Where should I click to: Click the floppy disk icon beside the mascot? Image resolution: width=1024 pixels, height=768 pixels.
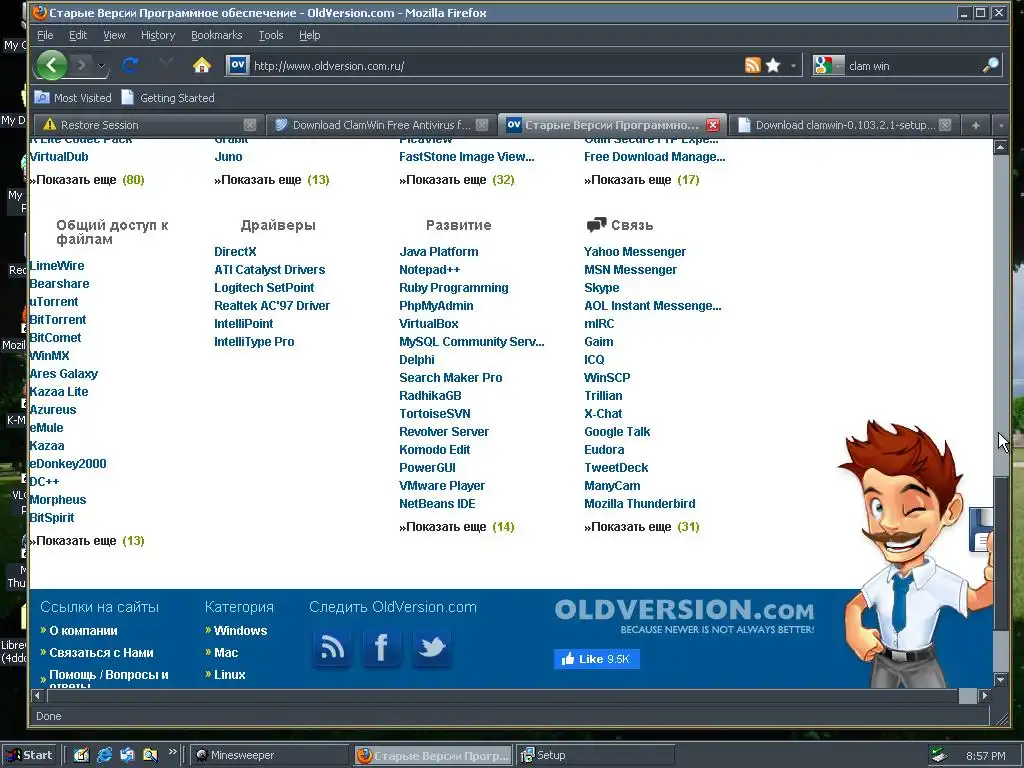click(981, 530)
